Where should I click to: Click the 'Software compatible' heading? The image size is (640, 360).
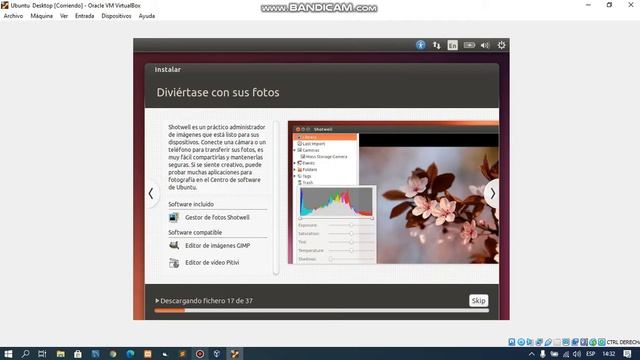(195, 232)
